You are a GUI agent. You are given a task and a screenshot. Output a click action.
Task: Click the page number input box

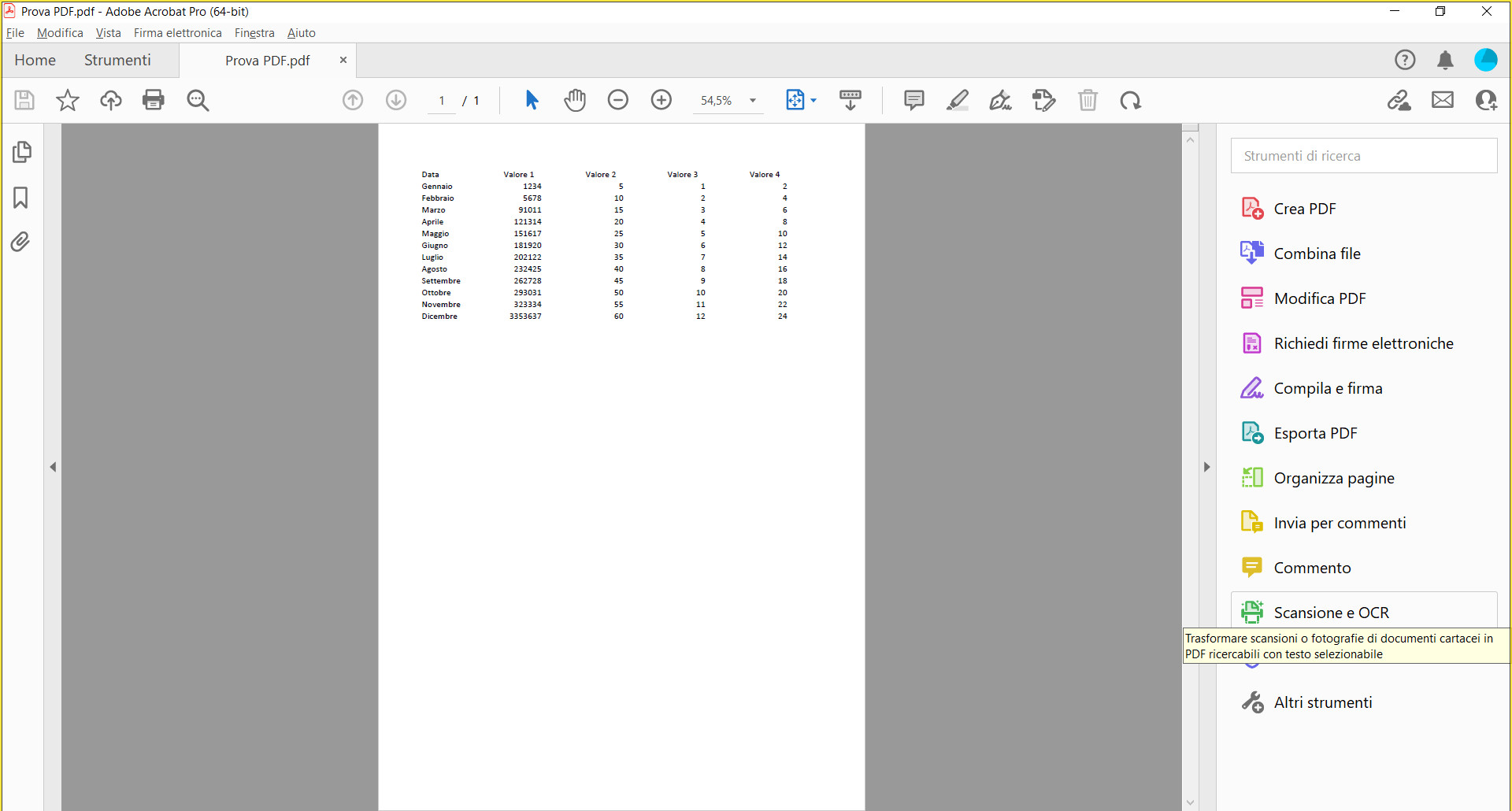click(441, 100)
